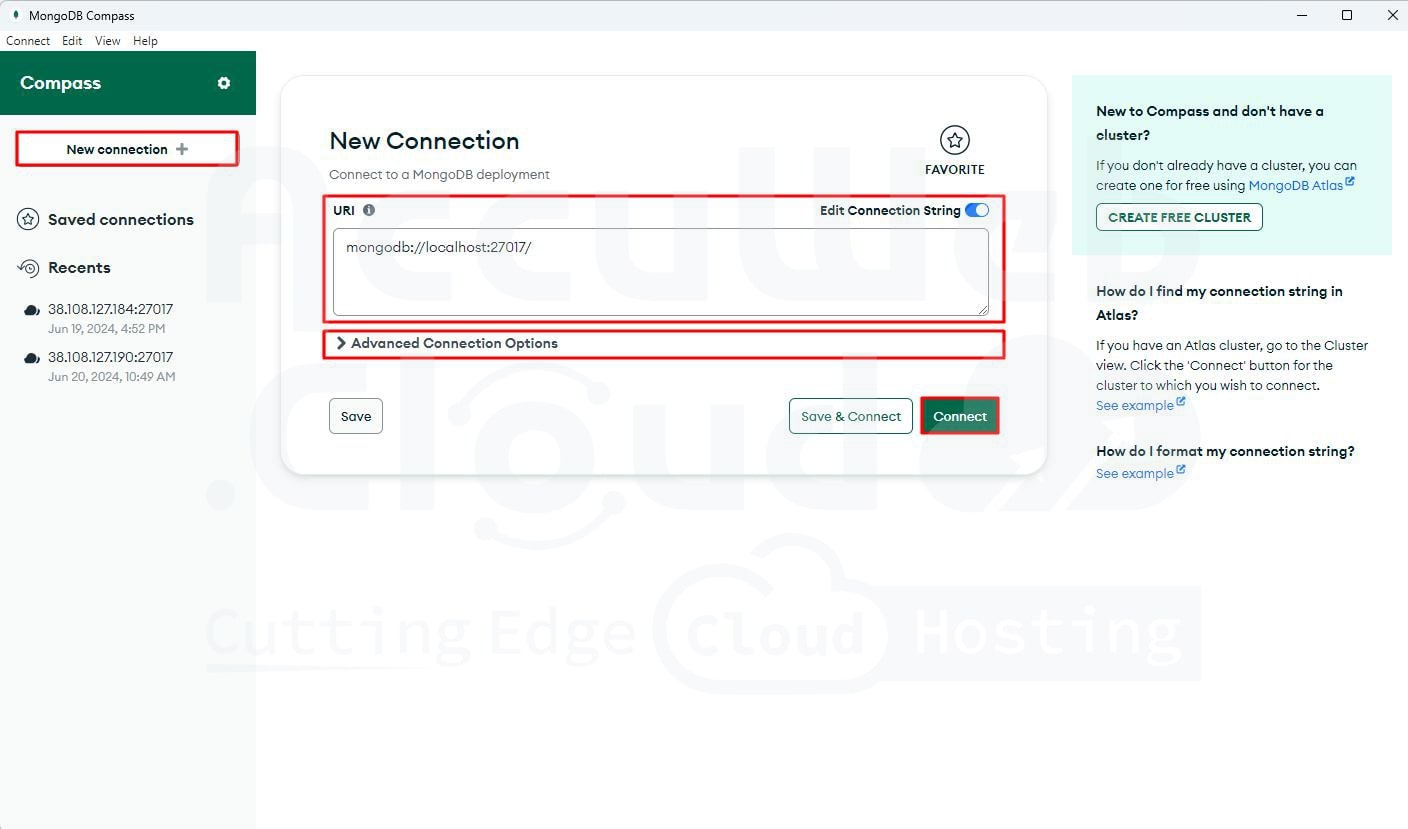Open the View menu

(108, 41)
